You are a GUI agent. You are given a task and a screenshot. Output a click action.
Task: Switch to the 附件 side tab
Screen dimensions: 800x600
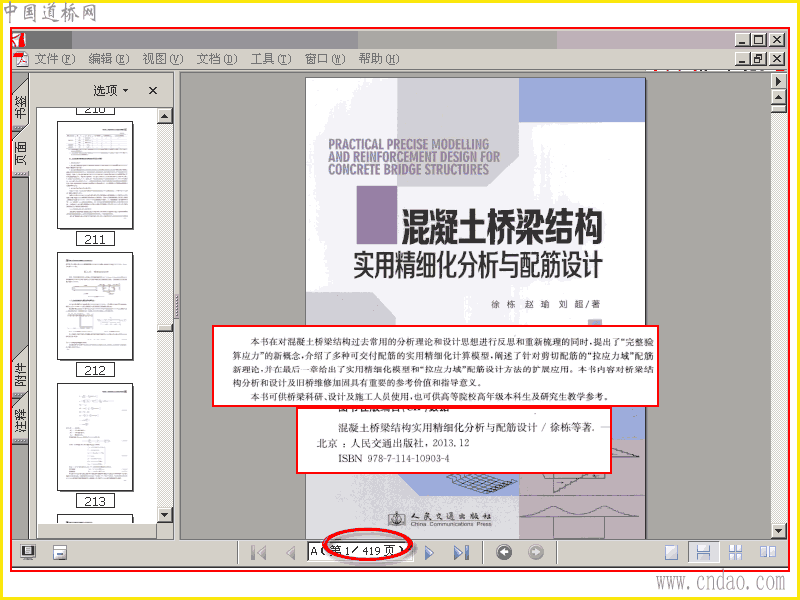click(x=20, y=374)
